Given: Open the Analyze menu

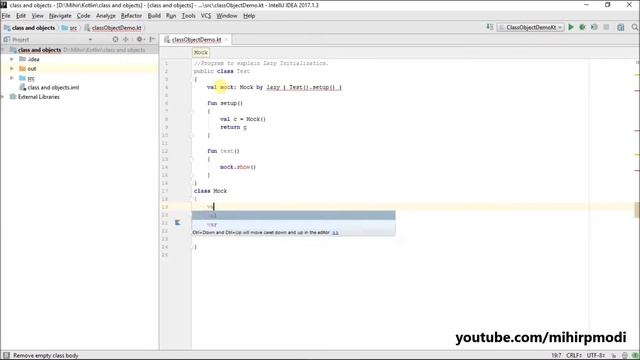Looking at the screenshot, I should click(106, 16).
